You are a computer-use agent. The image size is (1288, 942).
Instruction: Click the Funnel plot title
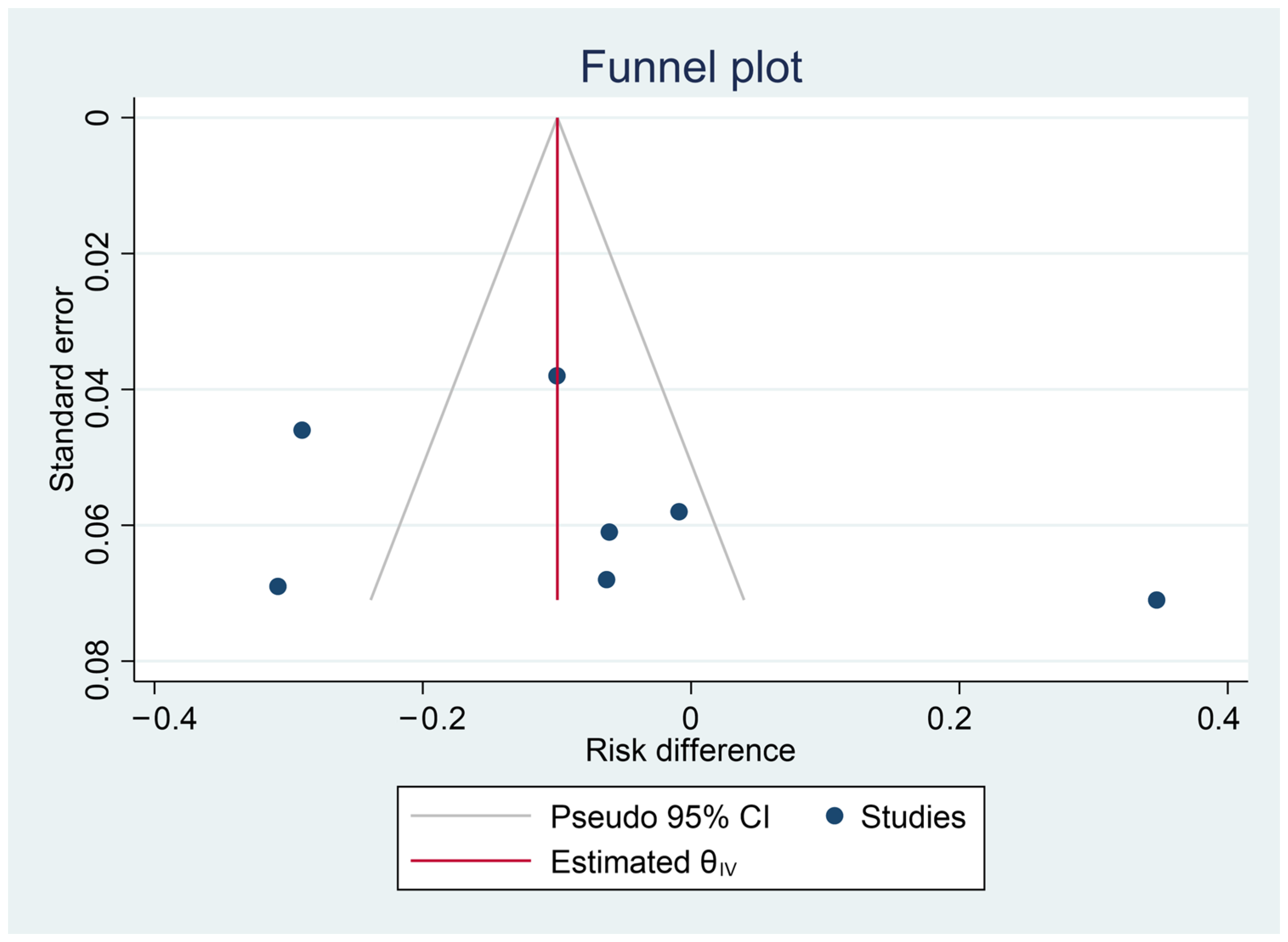(691, 67)
